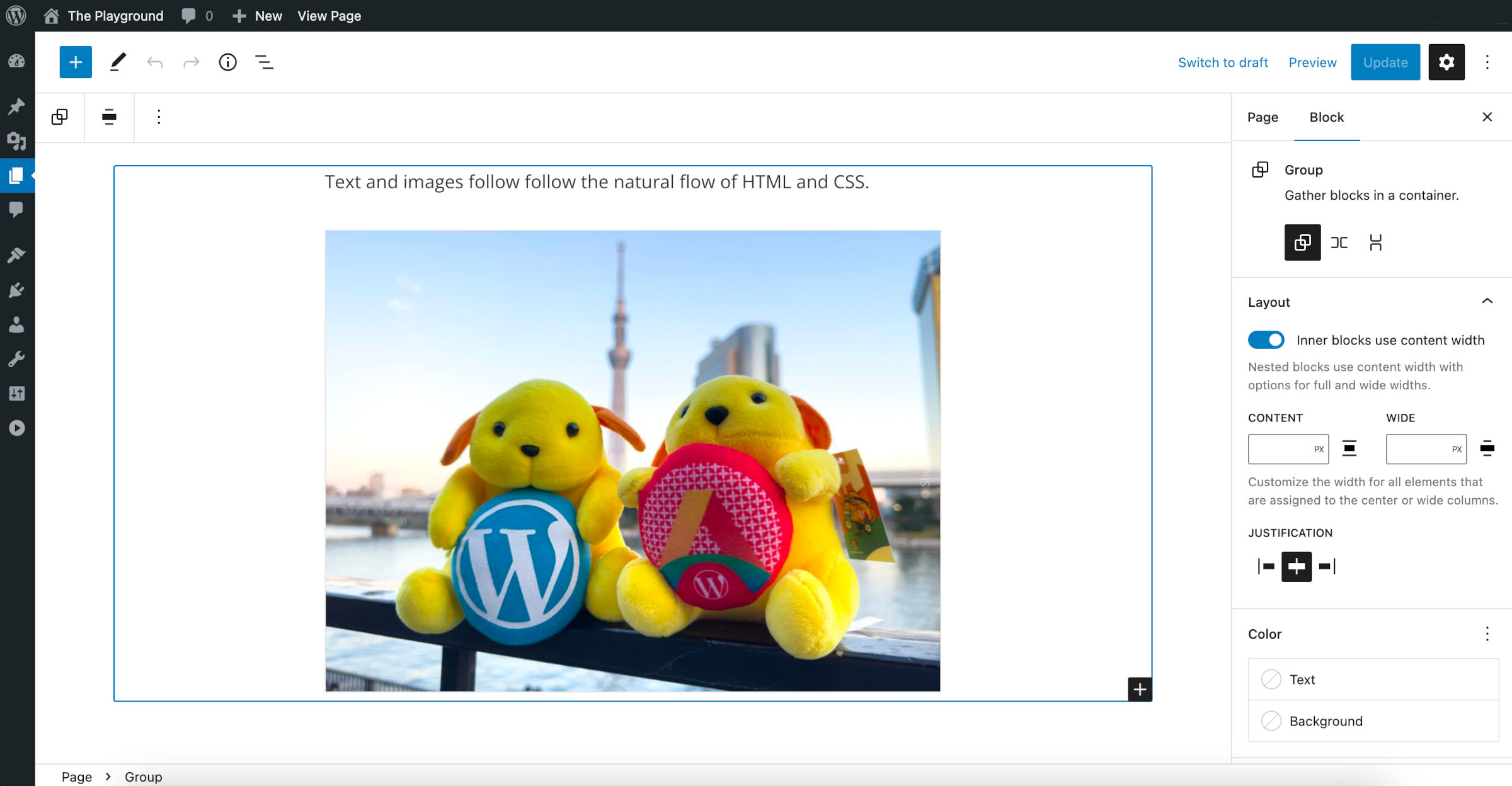Click Switch to draft
Screen dimensions: 1512x786
1223,62
